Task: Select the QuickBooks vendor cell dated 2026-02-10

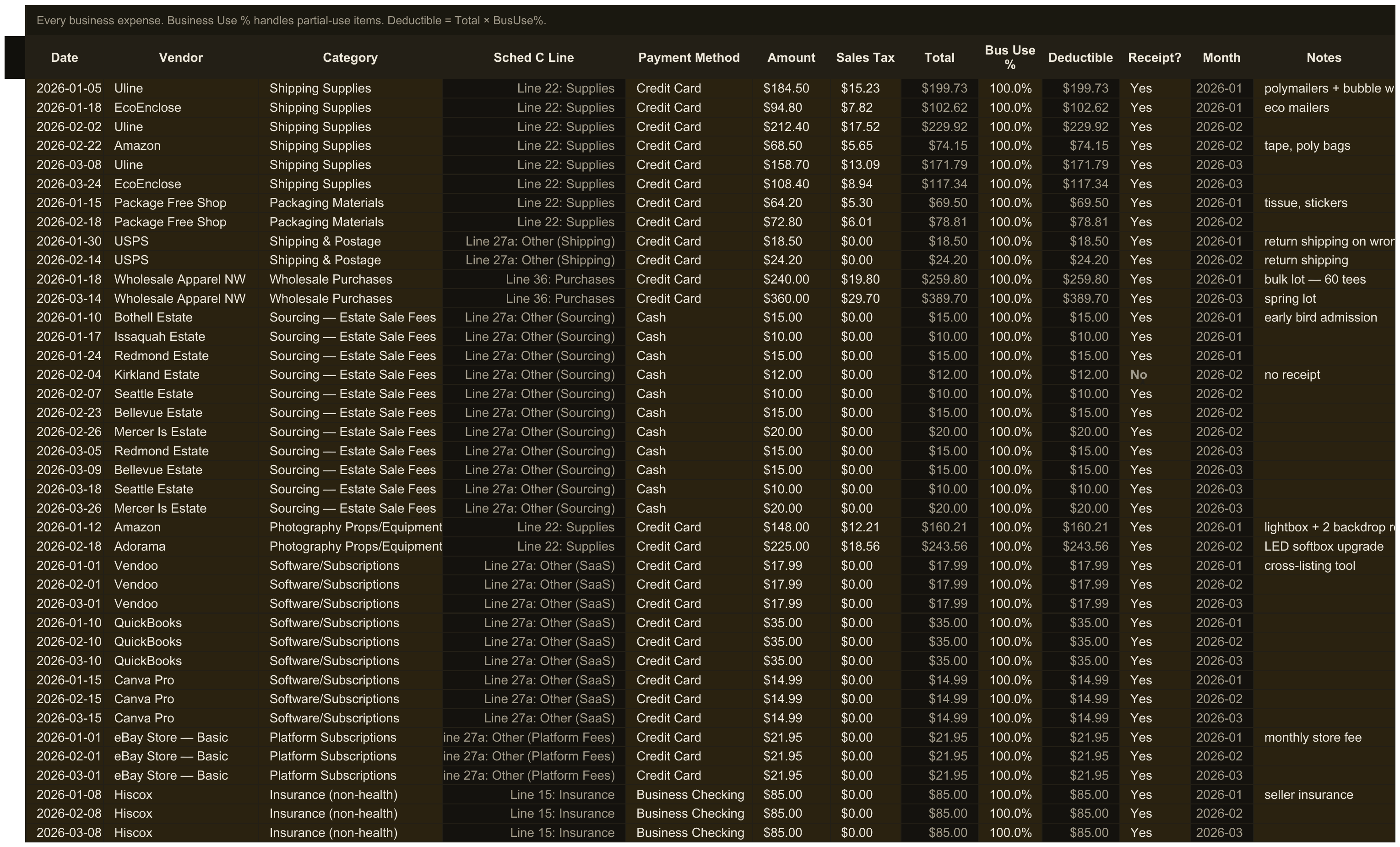Action: coord(181,642)
